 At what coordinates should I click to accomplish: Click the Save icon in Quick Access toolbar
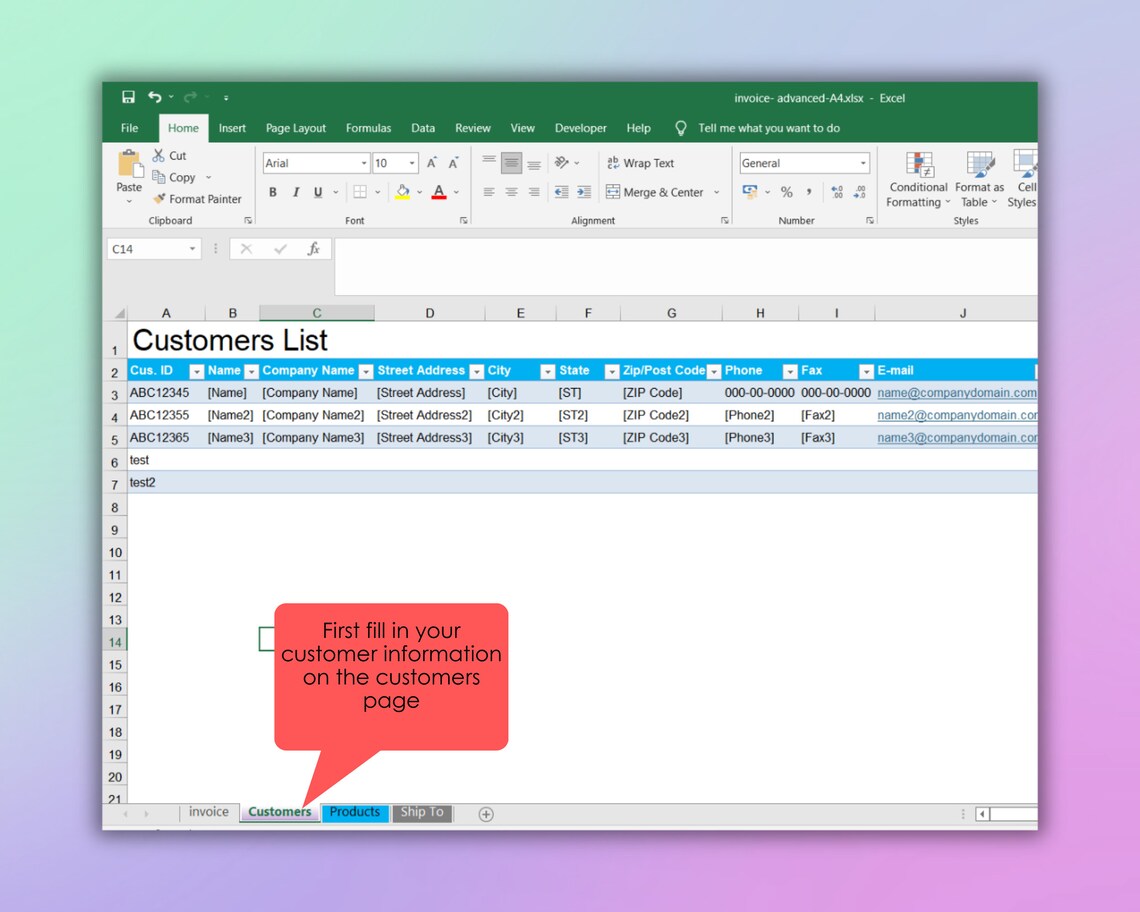click(x=127, y=96)
